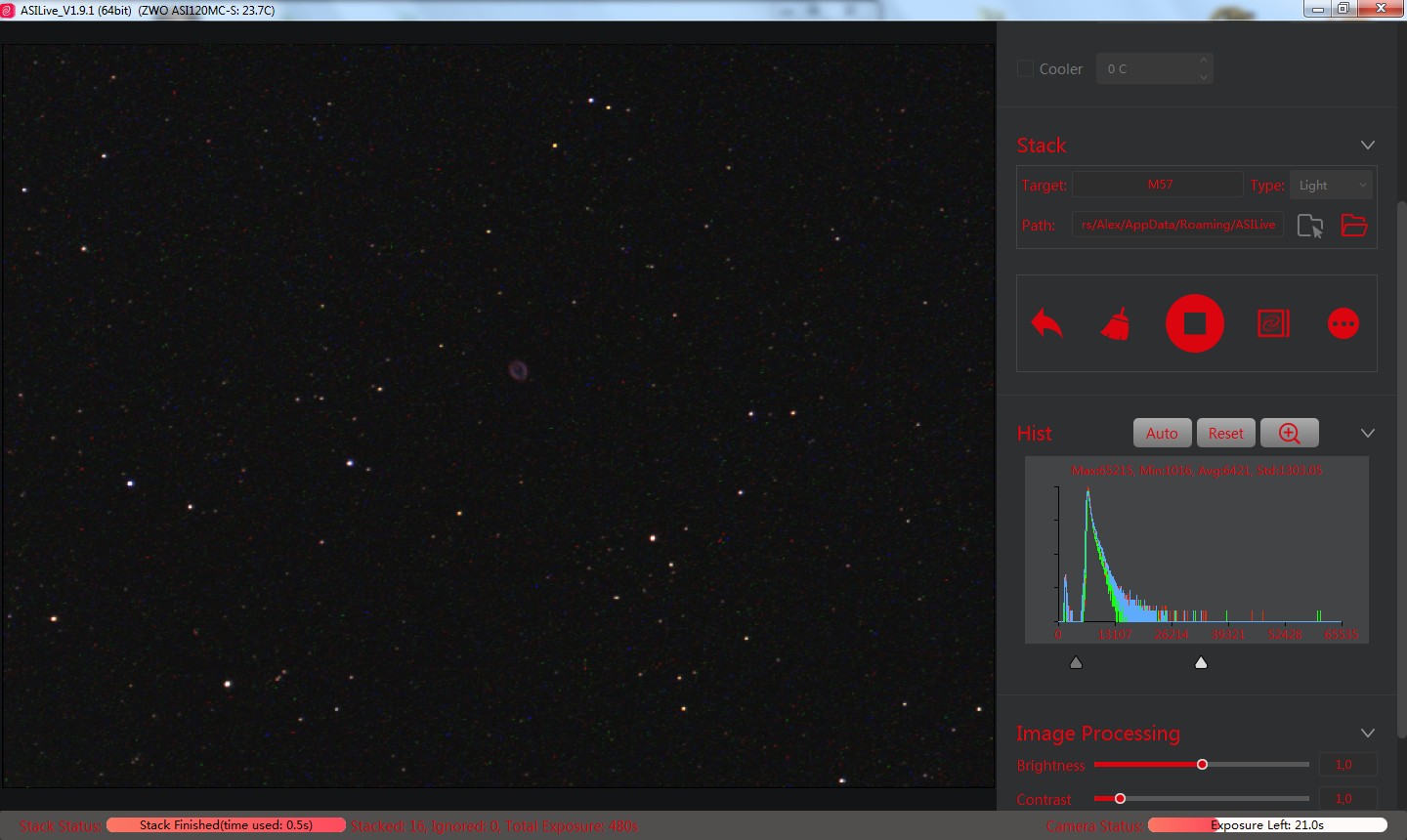1407x840 pixels.
Task: Click the Auto histogram button
Action: click(1162, 433)
